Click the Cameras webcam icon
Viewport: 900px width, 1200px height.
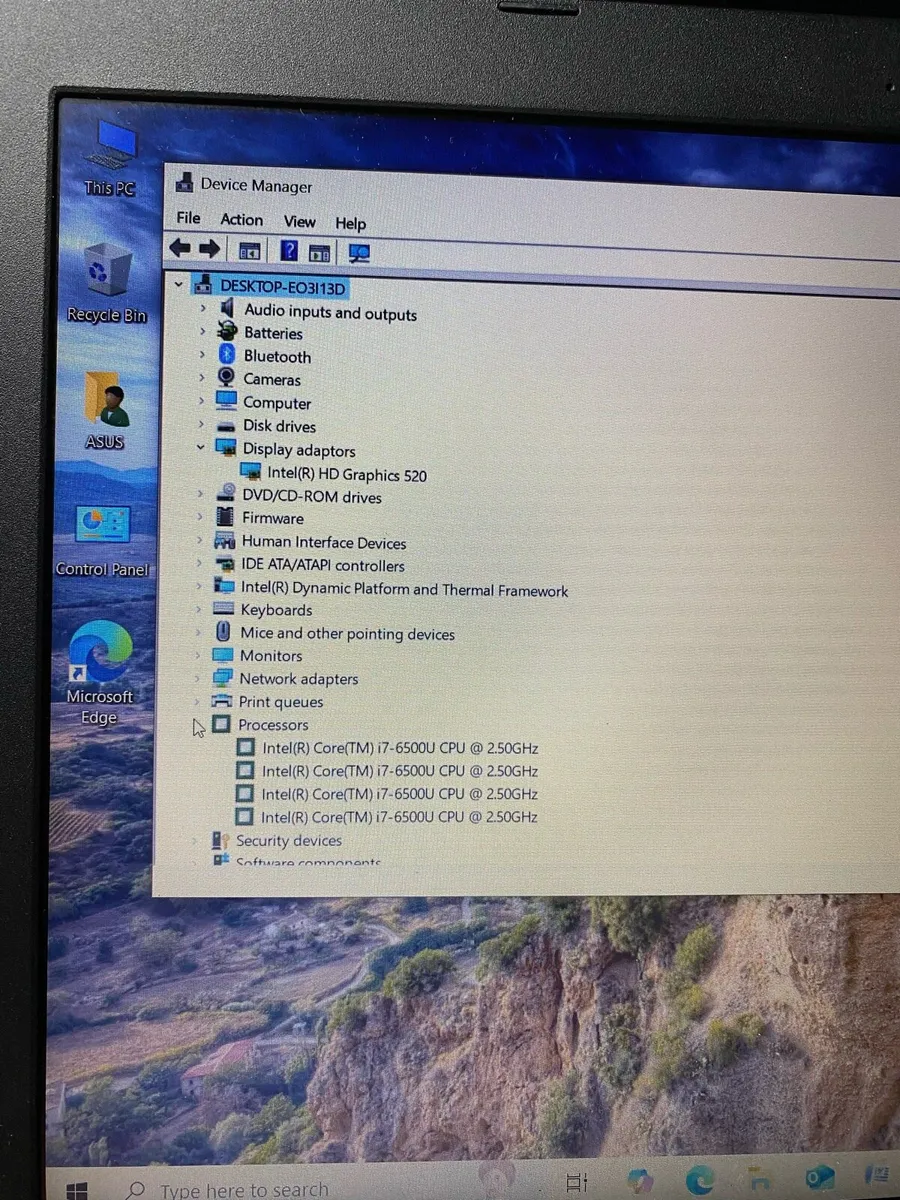(x=227, y=378)
